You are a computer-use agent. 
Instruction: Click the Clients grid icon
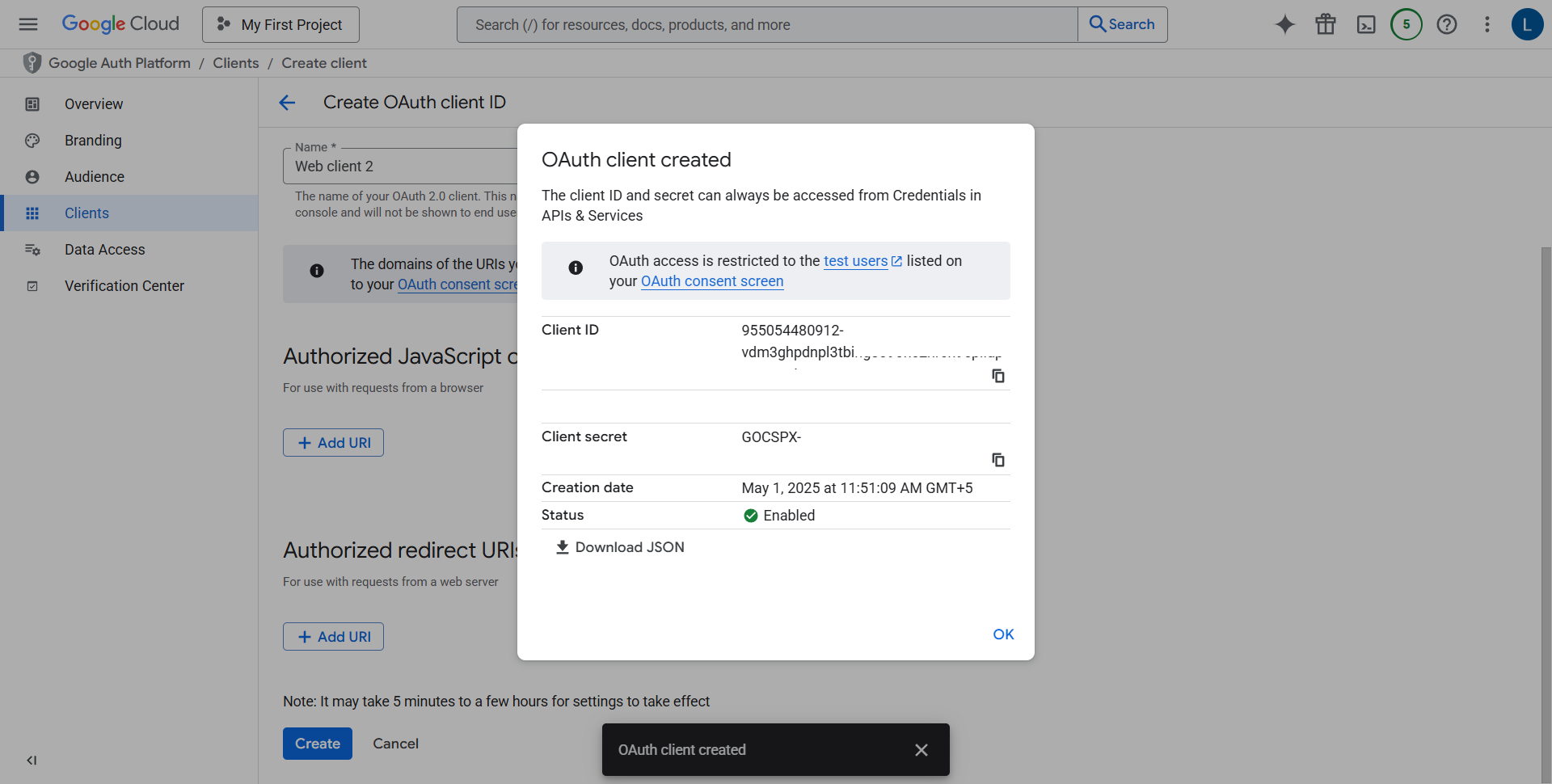(x=32, y=213)
